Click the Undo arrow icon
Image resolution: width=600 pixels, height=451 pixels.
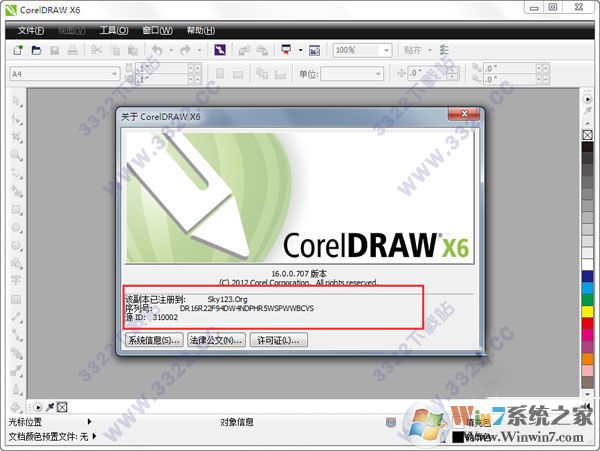(157, 50)
